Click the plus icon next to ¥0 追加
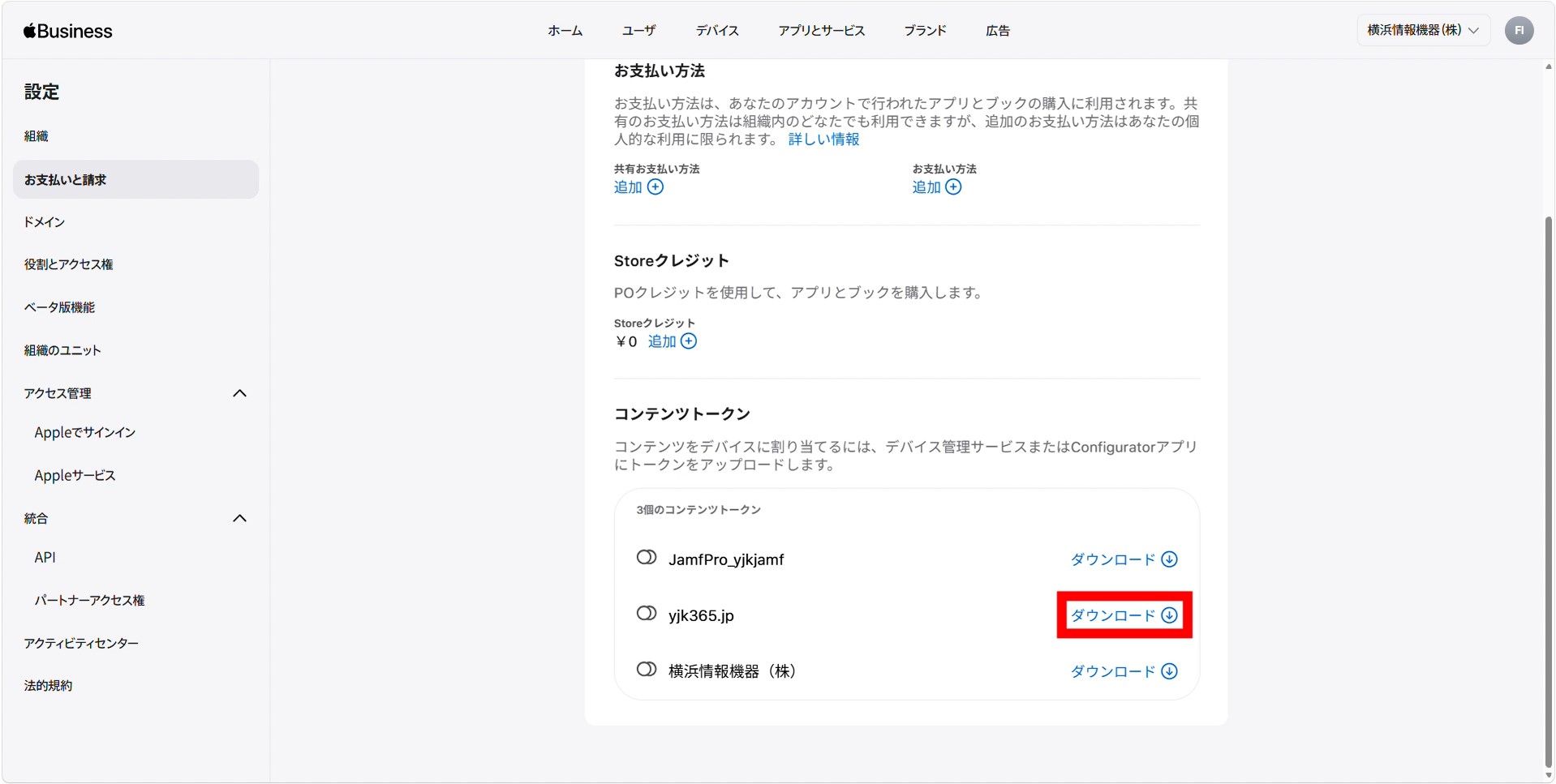The height and width of the screenshot is (784, 1556). (x=689, y=341)
